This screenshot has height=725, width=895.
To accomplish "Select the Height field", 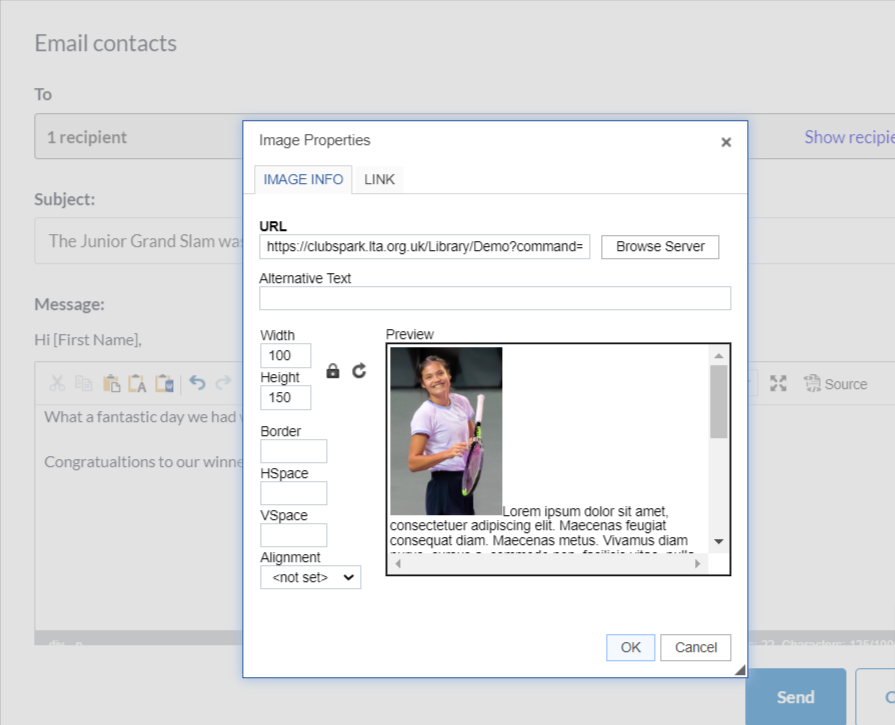I will tap(285, 397).
